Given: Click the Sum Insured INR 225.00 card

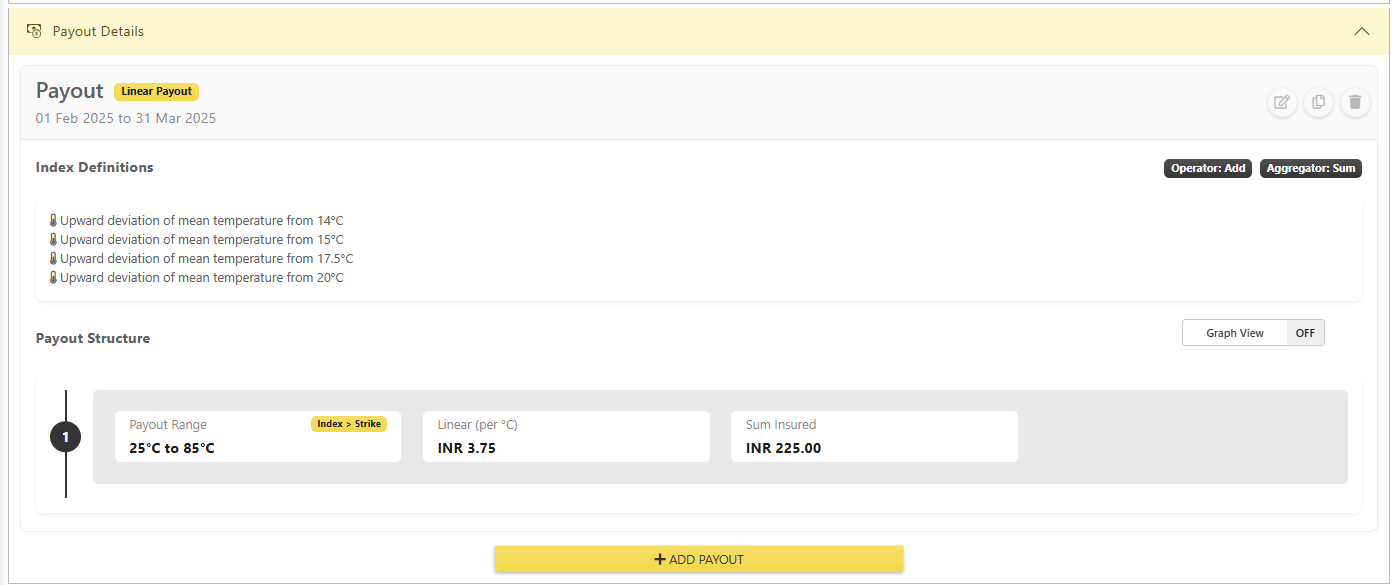Looking at the screenshot, I should pyautogui.click(x=874, y=436).
